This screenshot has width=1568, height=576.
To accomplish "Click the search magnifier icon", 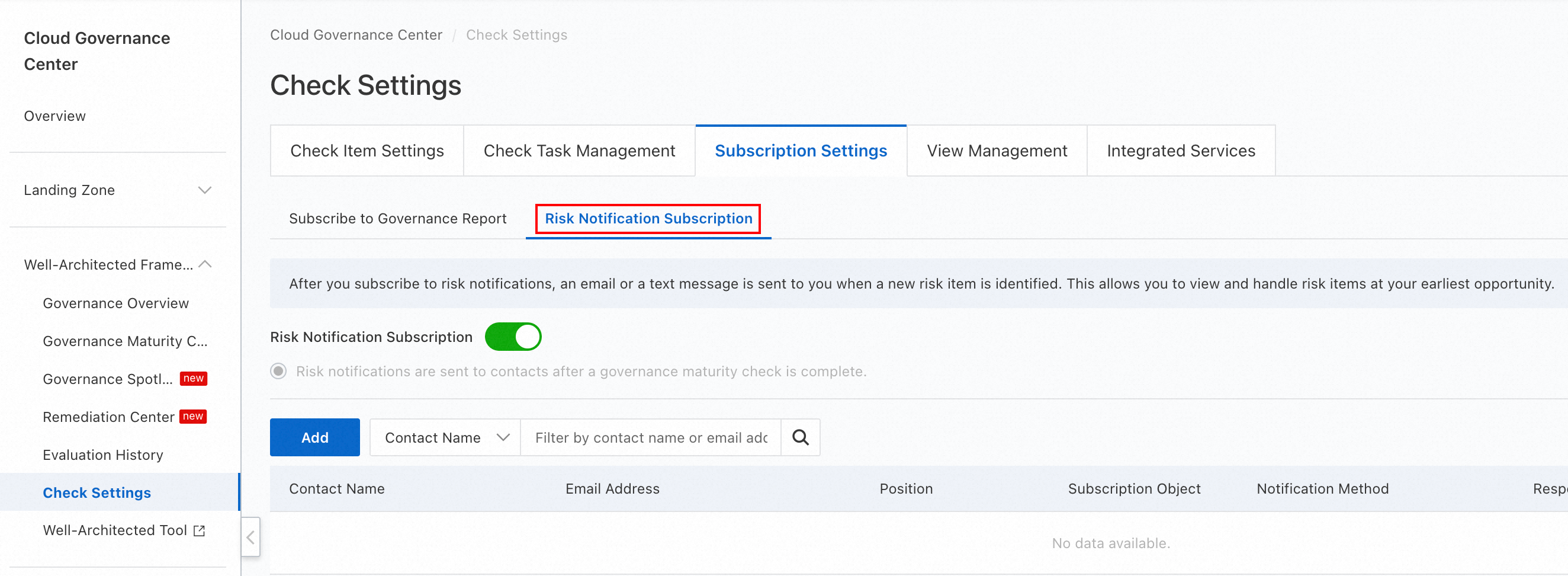I will pyautogui.click(x=800, y=437).
